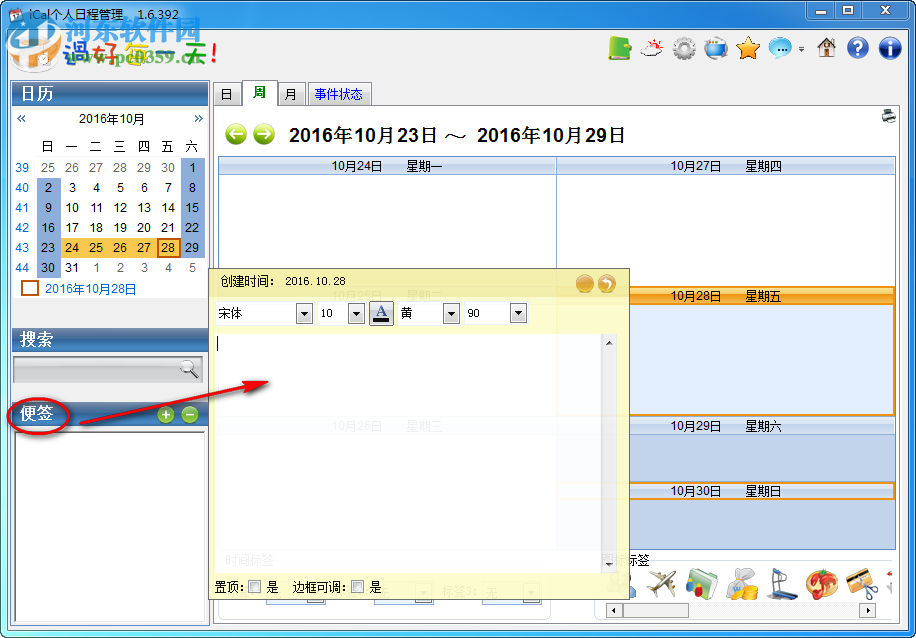This screenshot has width=916, height=638.
Task: Click the 2016年10月 month title
Action: [112, 119]
